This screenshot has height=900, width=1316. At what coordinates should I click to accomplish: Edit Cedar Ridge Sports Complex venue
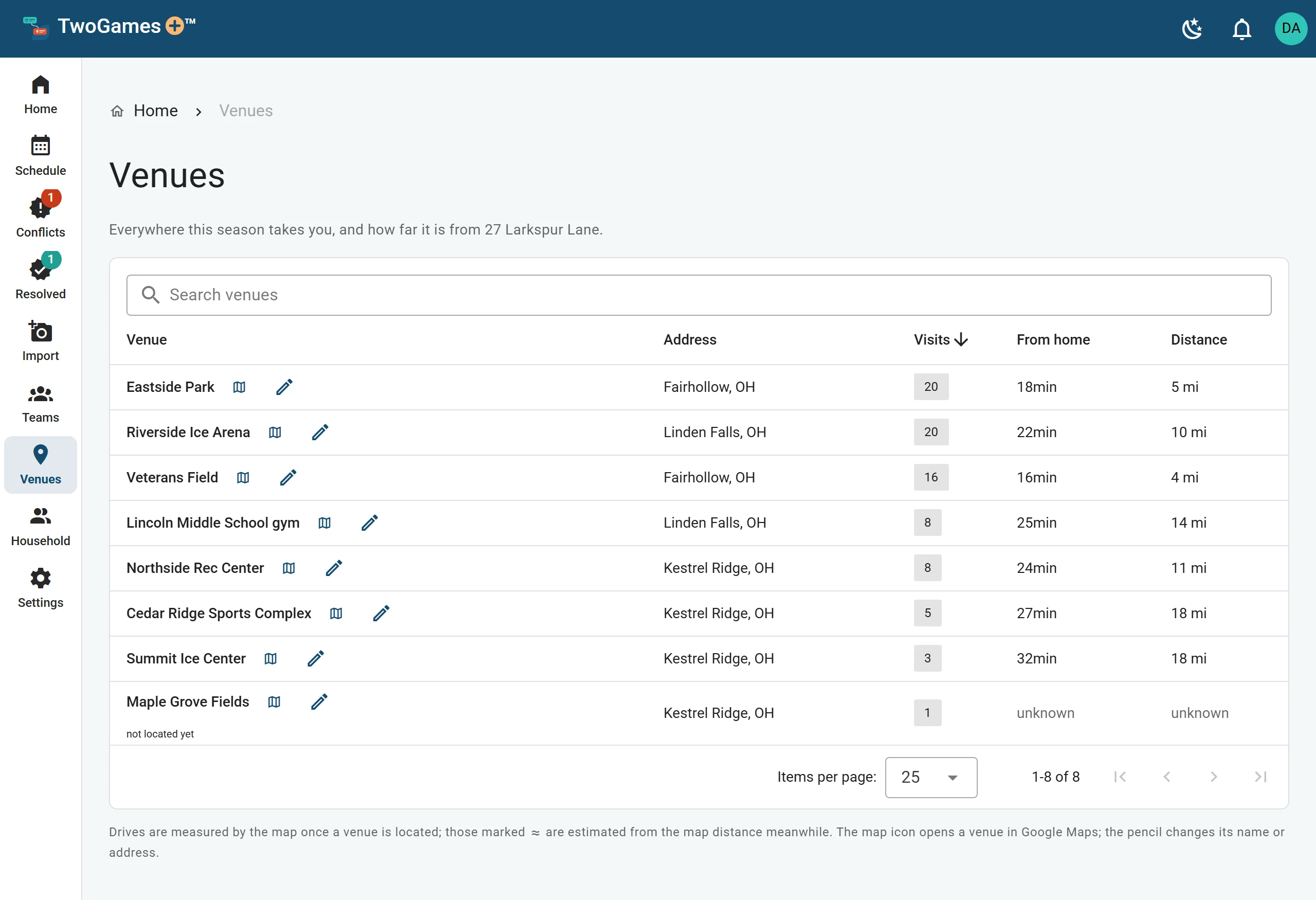click(381, 614)
